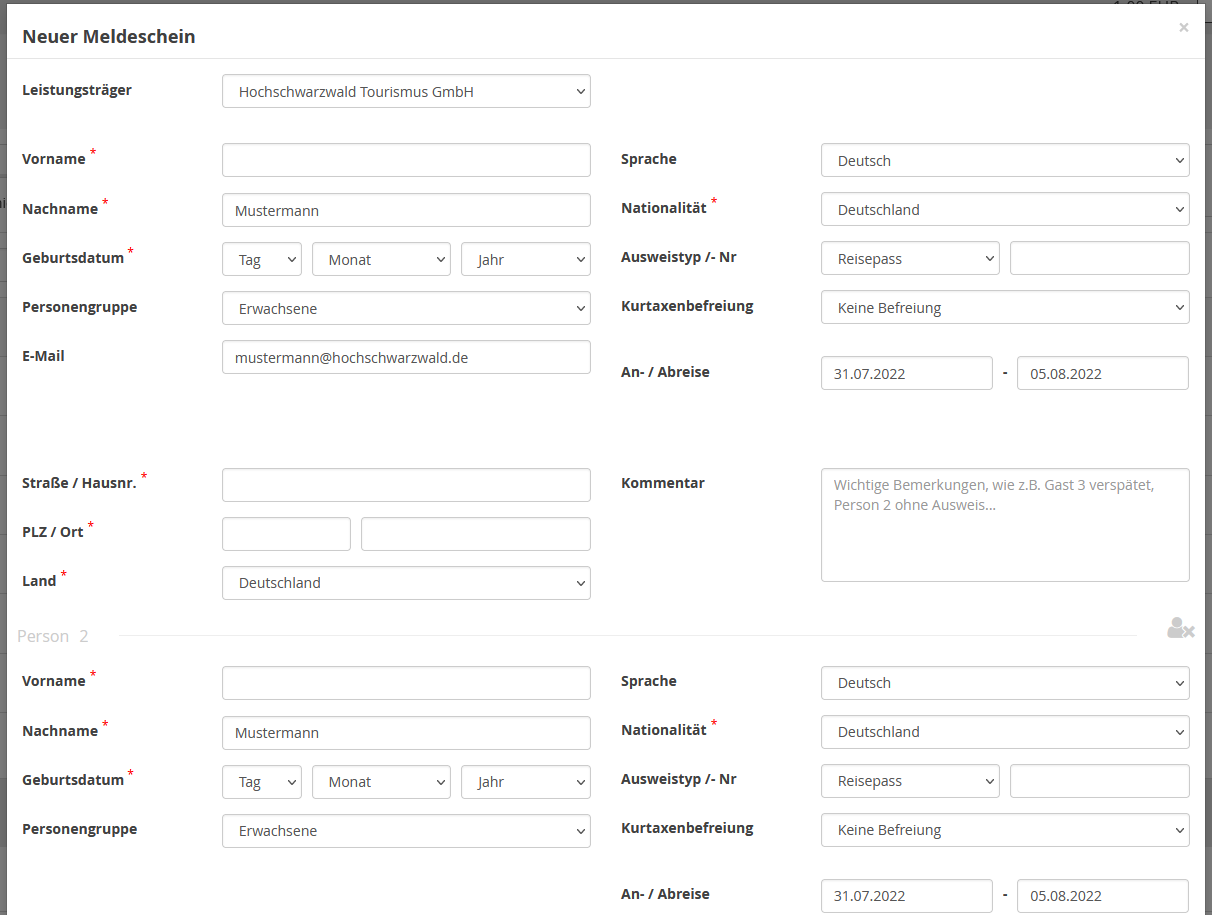This screenshot has height=915, width=1212.
Task: Click the first person's arrival date 31.07.2022
Action: [906, 373]
